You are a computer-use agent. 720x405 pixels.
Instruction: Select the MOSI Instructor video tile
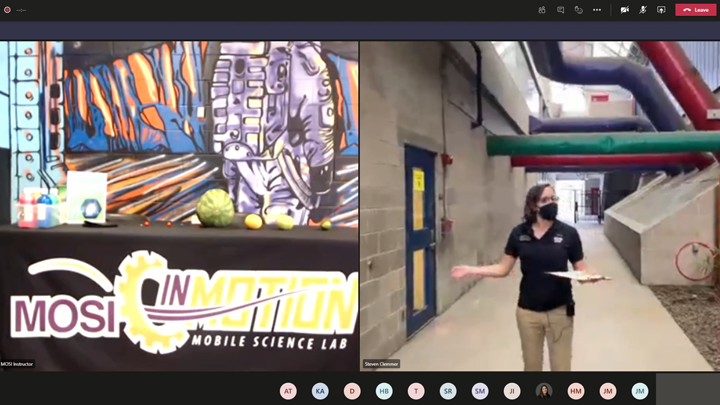(x=179, y=206)
